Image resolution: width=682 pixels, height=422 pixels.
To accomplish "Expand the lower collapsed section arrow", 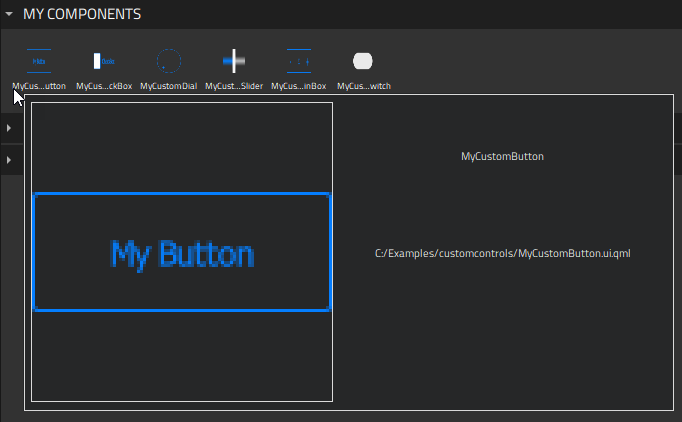I will pos(9,160).
